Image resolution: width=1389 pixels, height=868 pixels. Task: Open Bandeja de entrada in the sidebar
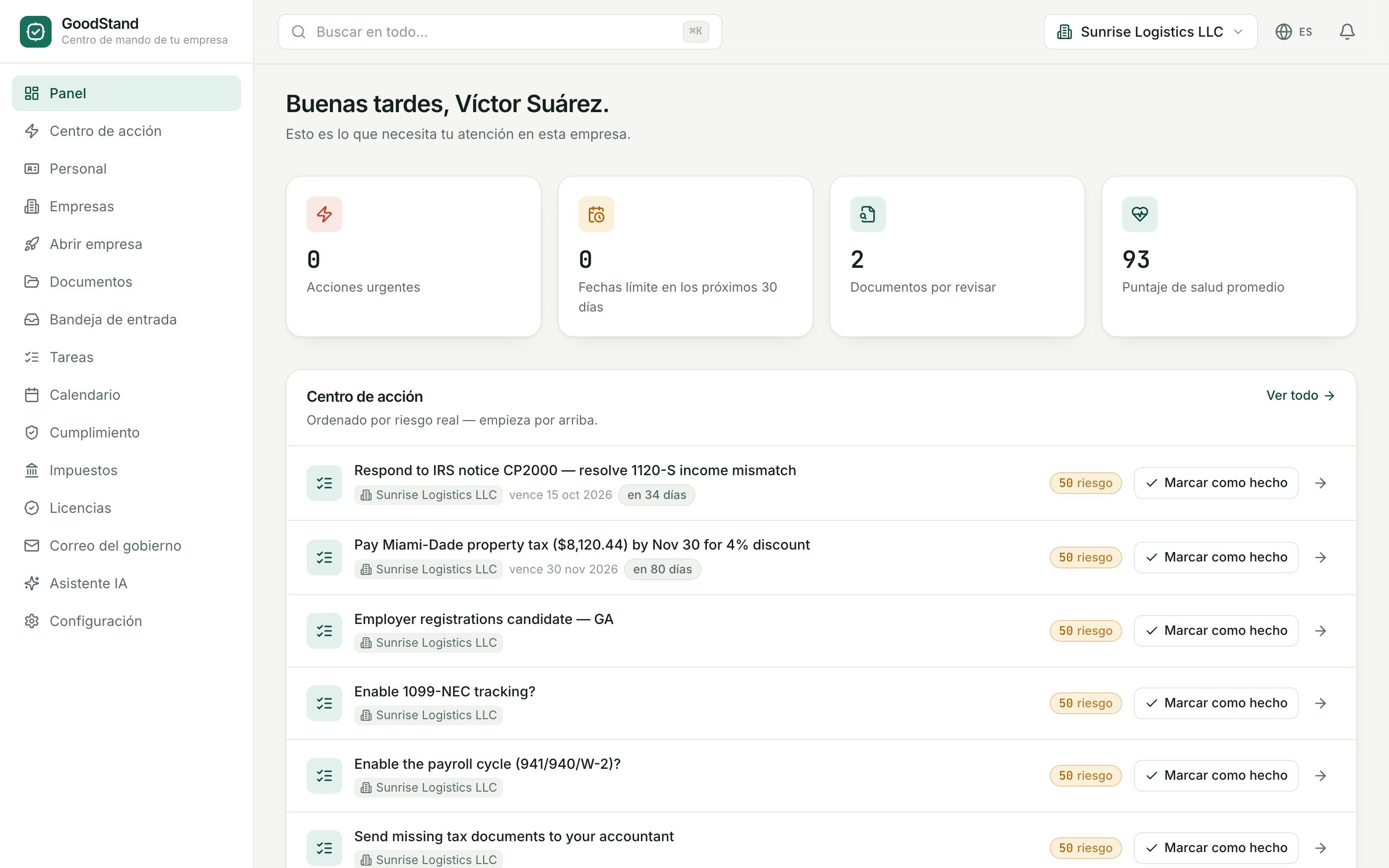126,319
